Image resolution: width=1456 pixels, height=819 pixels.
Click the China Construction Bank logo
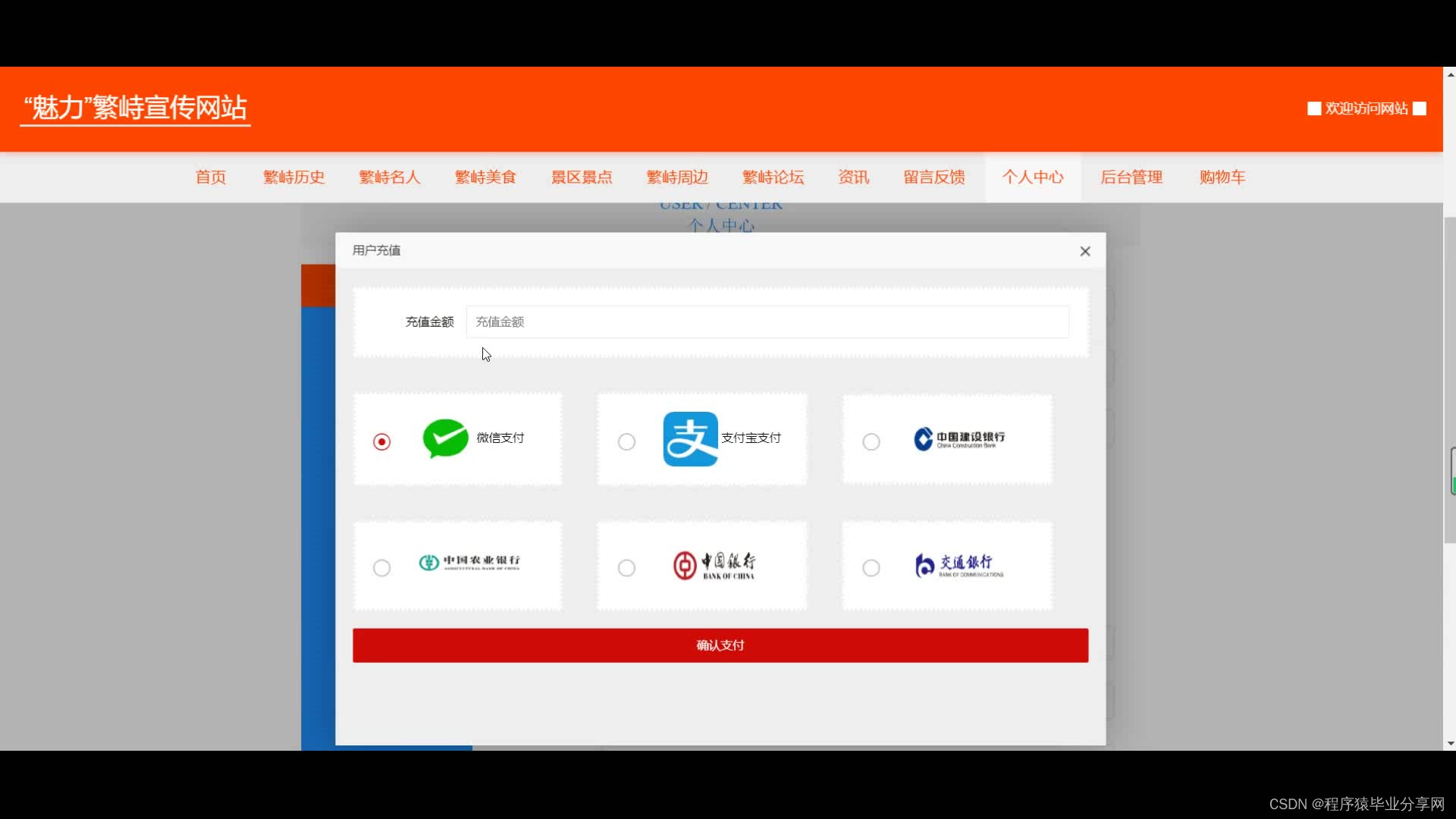tap(959, 438)
